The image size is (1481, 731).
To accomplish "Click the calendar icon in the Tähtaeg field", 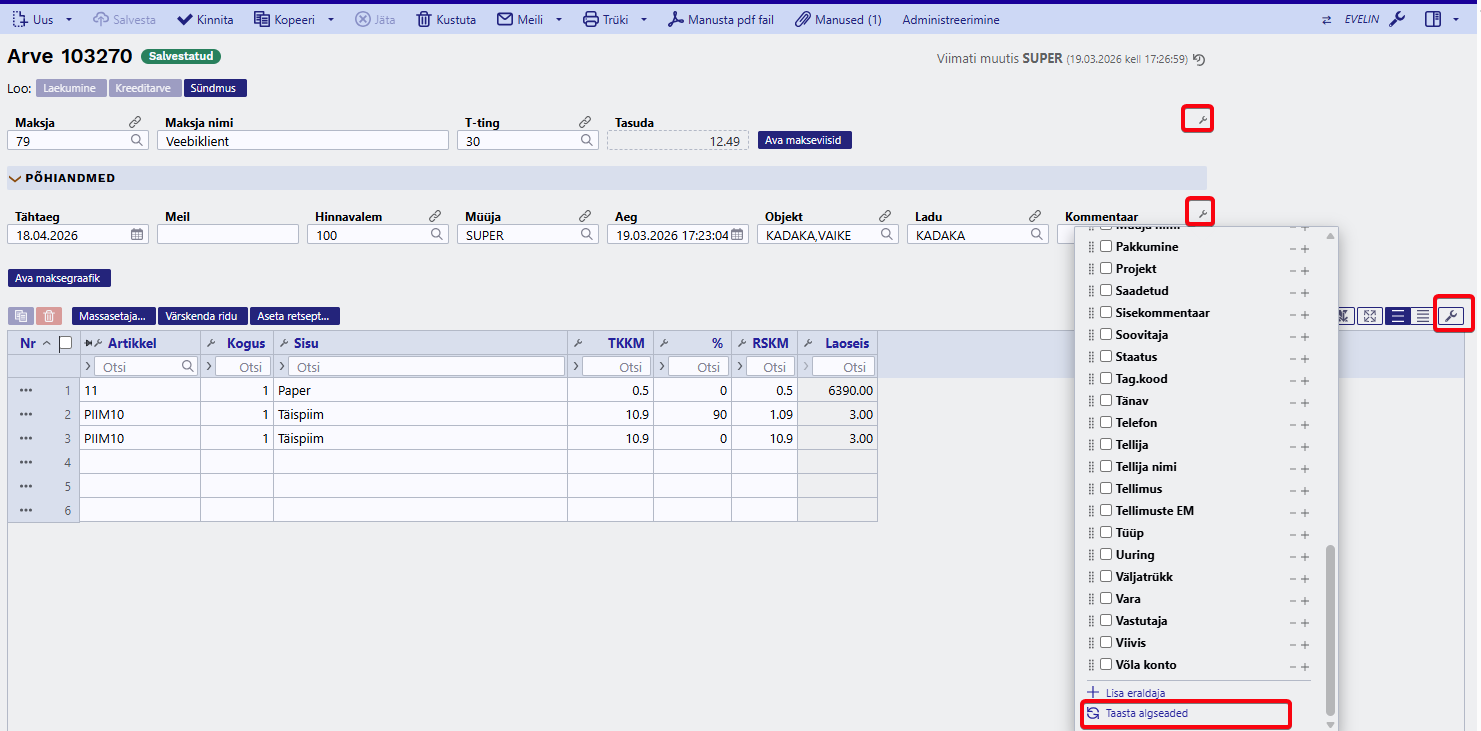I will click(x=138, y=235).
